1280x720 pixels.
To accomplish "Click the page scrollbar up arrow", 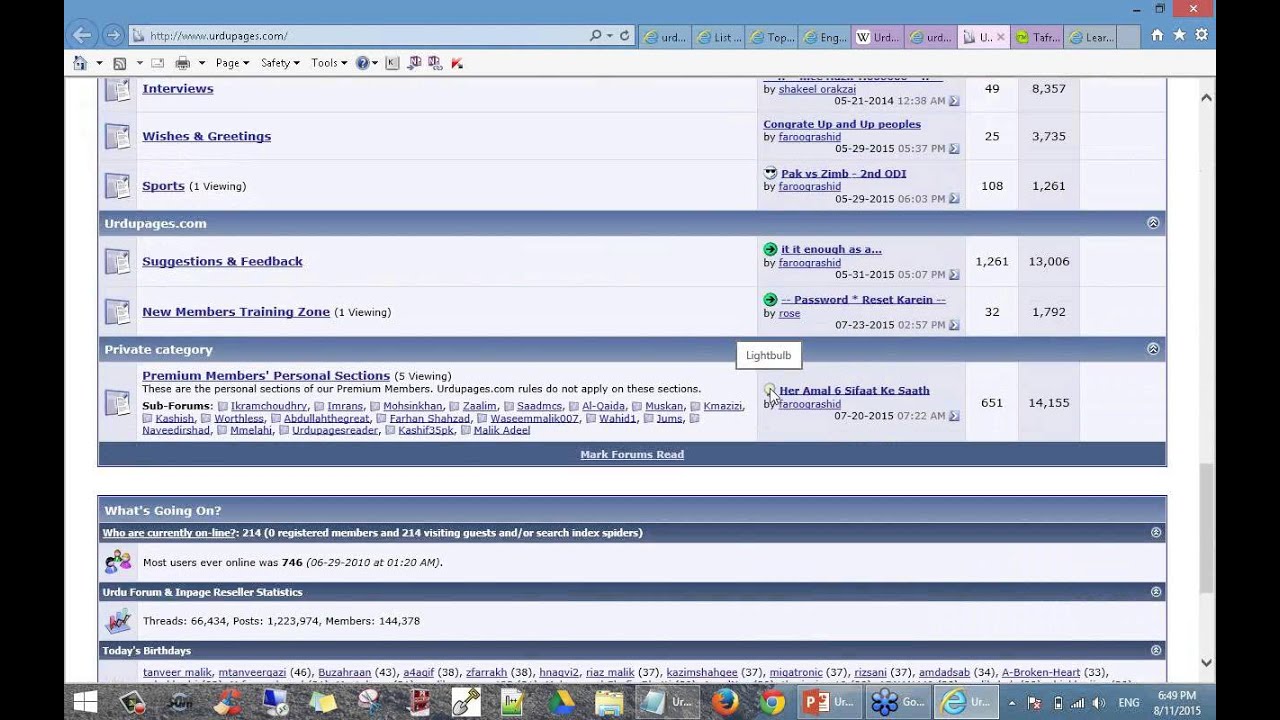I will (1206, 97).
